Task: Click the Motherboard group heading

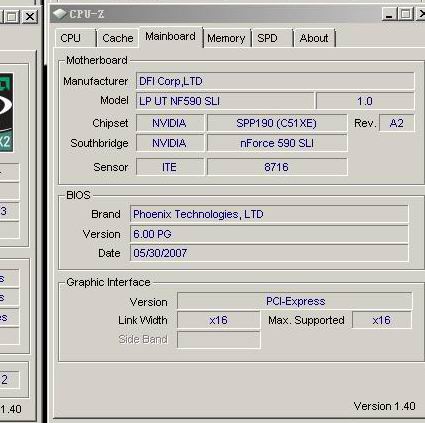Action: click(x=97, y=60)
